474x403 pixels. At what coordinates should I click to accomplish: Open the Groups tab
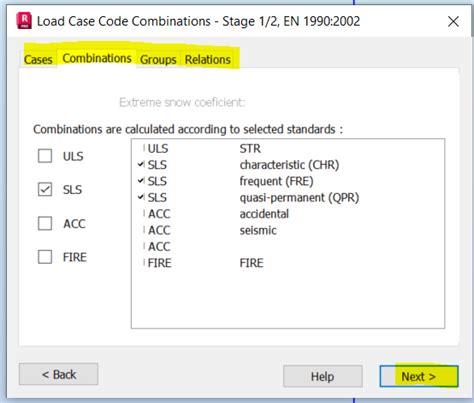pyautogui.click(x=158, y=60)
